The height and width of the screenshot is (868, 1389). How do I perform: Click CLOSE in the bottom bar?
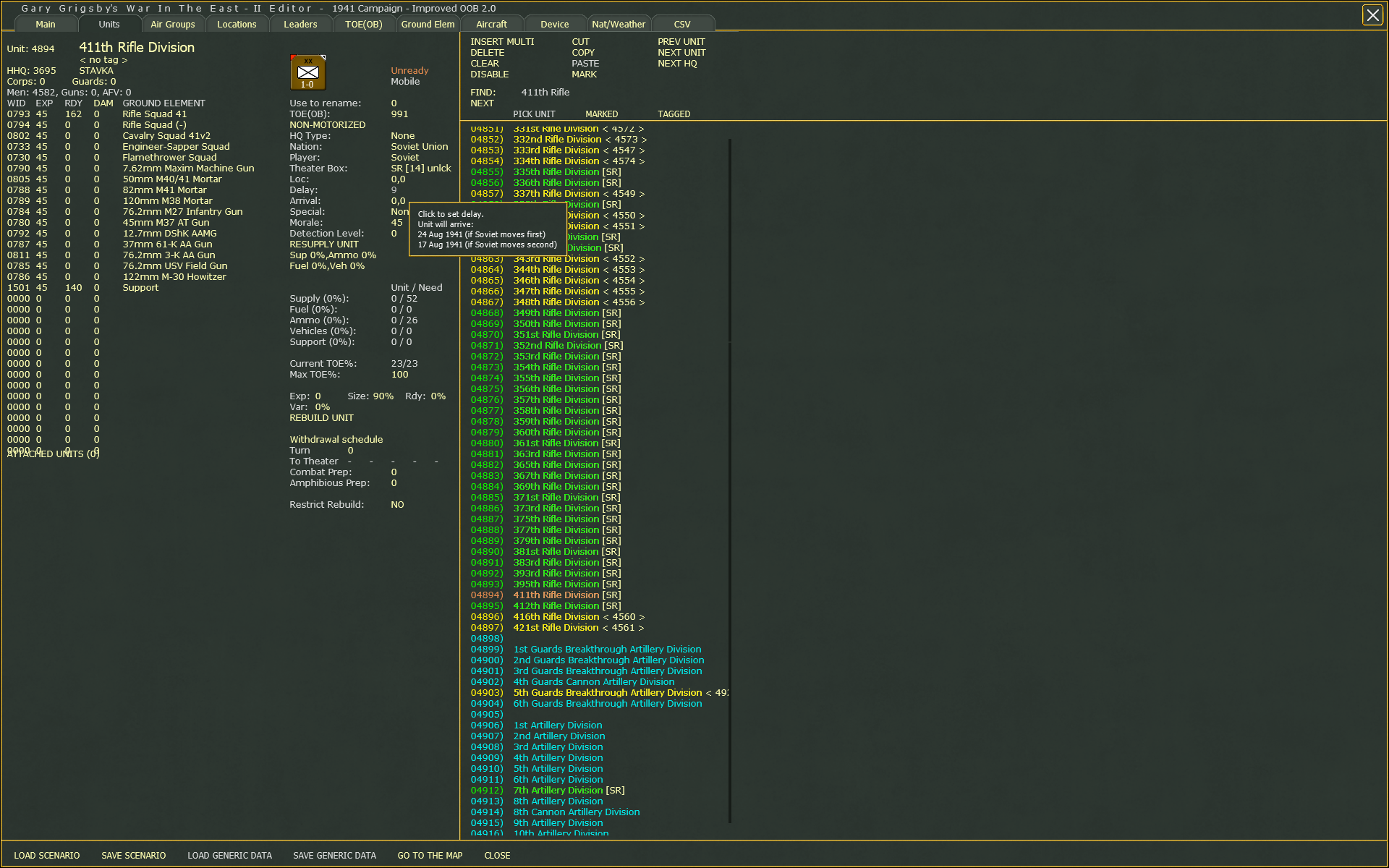tap(498, 856)
